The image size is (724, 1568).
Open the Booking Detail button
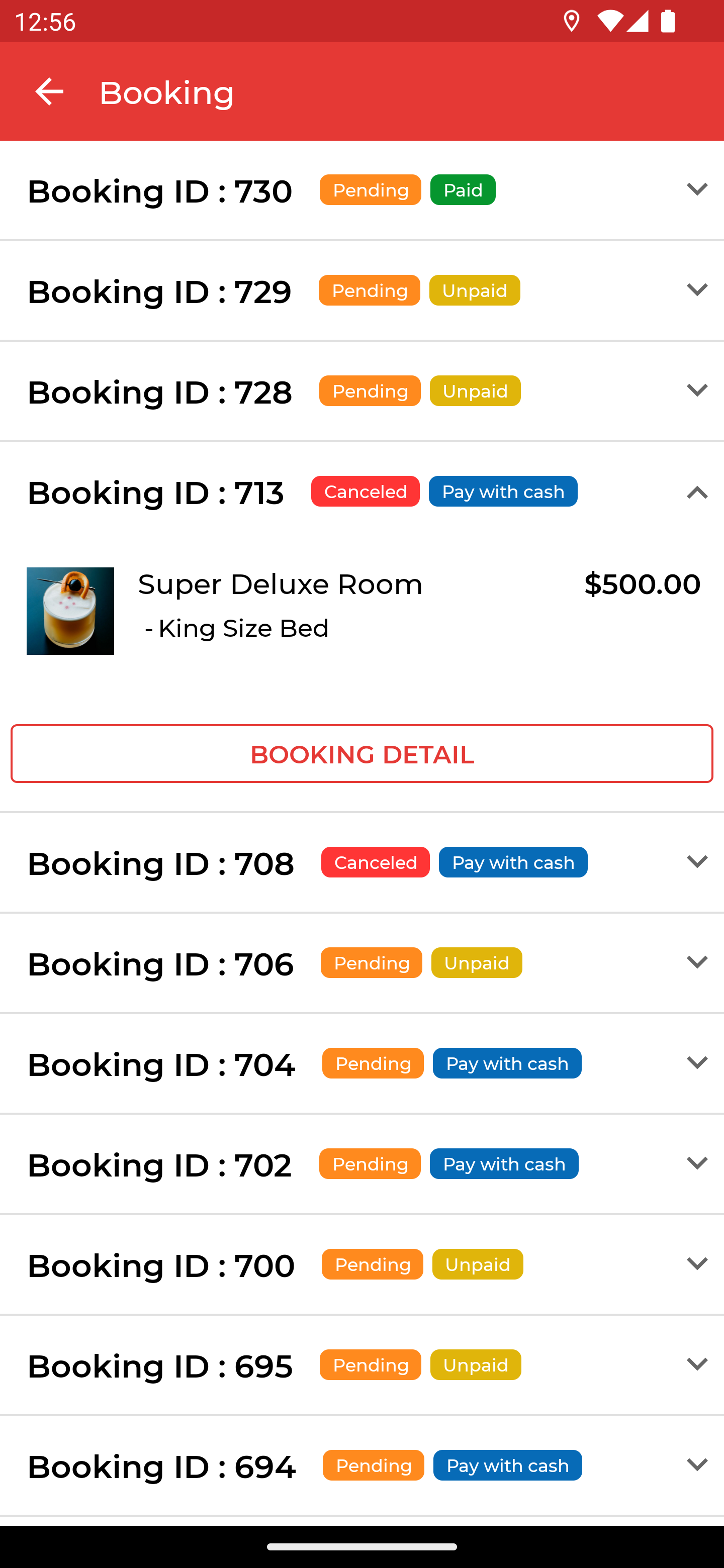[361, 753]
